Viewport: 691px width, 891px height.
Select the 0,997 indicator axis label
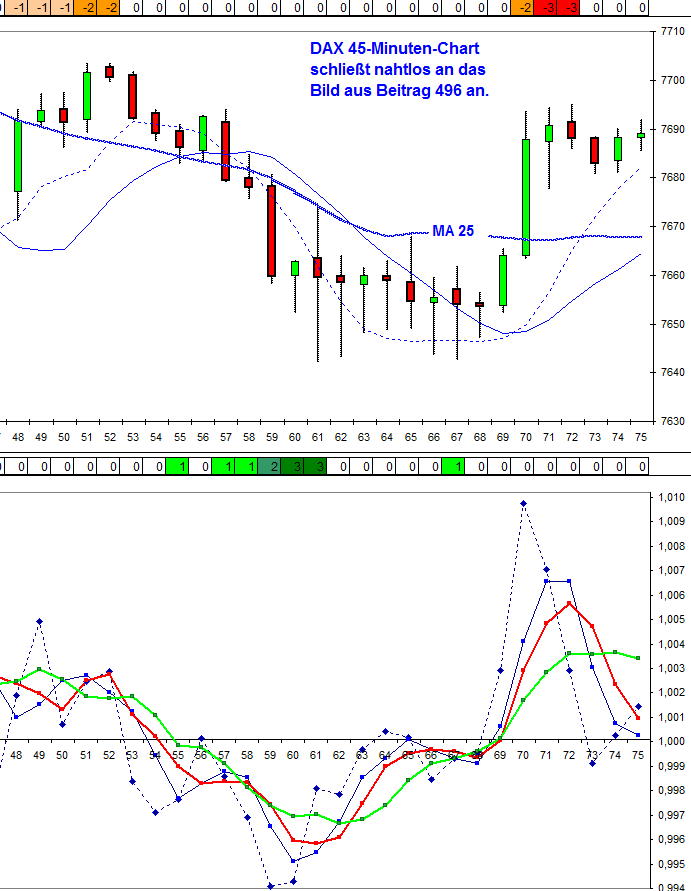coord(672,815)
